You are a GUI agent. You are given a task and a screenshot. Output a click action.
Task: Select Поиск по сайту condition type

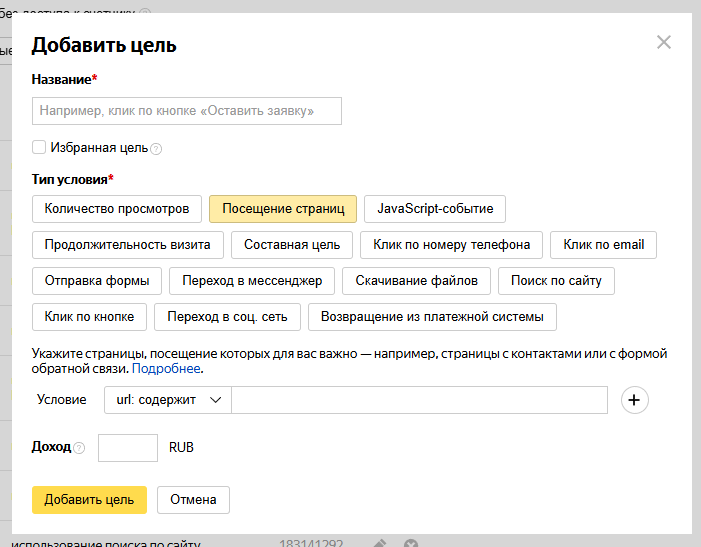point(557,281)
